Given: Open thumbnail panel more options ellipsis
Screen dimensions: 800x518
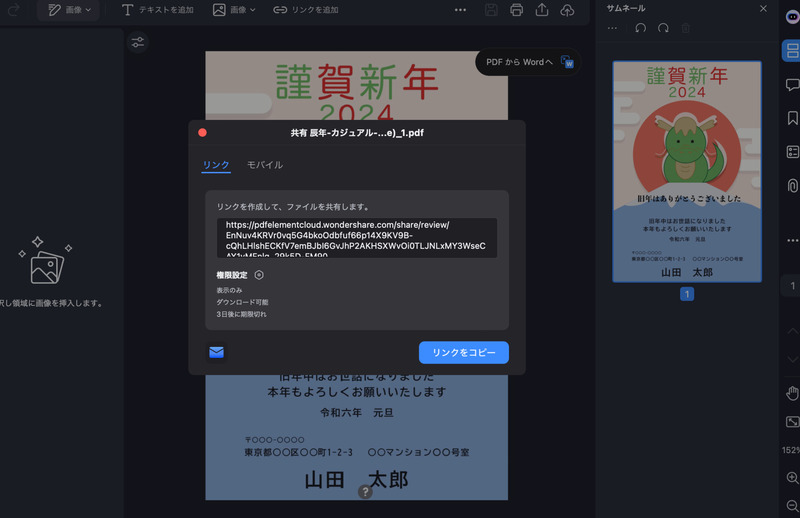Looking at the screenshot, I should [x=612, y=28].
